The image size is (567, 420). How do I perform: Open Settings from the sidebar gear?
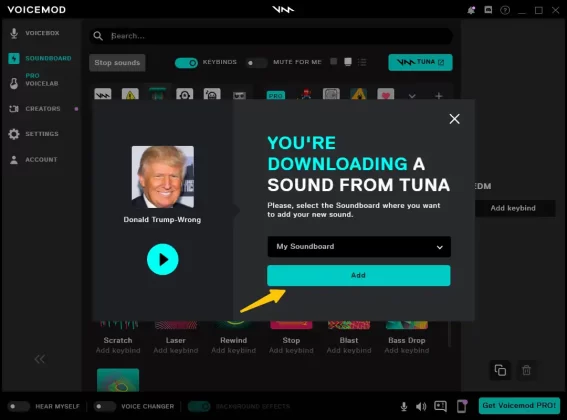click(34, 134)
